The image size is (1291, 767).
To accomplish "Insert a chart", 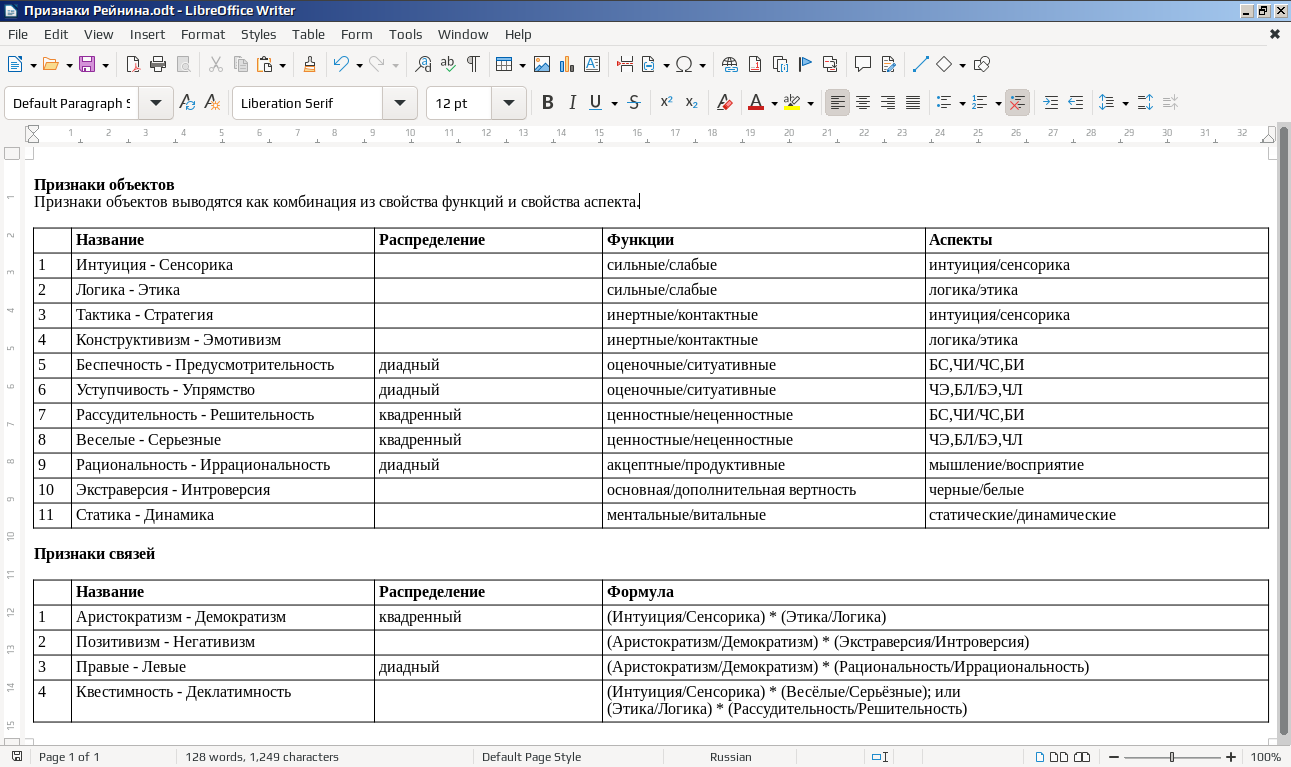I will coord(567,65).
